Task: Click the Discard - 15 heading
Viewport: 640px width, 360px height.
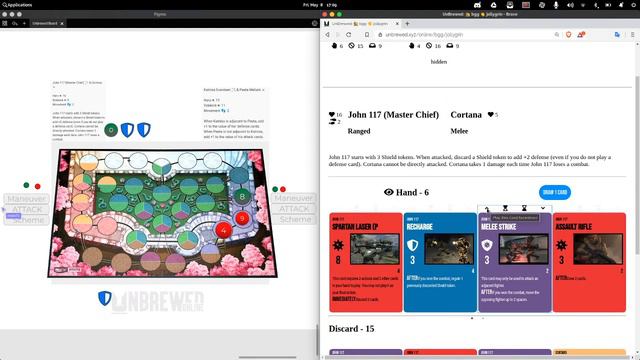Action: [351, 329]
